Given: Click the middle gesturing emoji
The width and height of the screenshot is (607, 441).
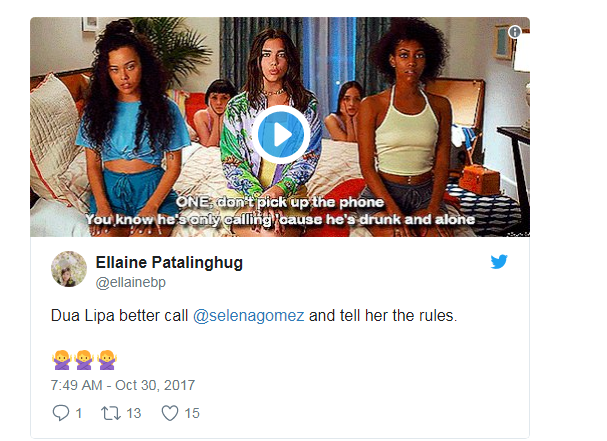Looking at the screenshot, I should coord(83,360).
